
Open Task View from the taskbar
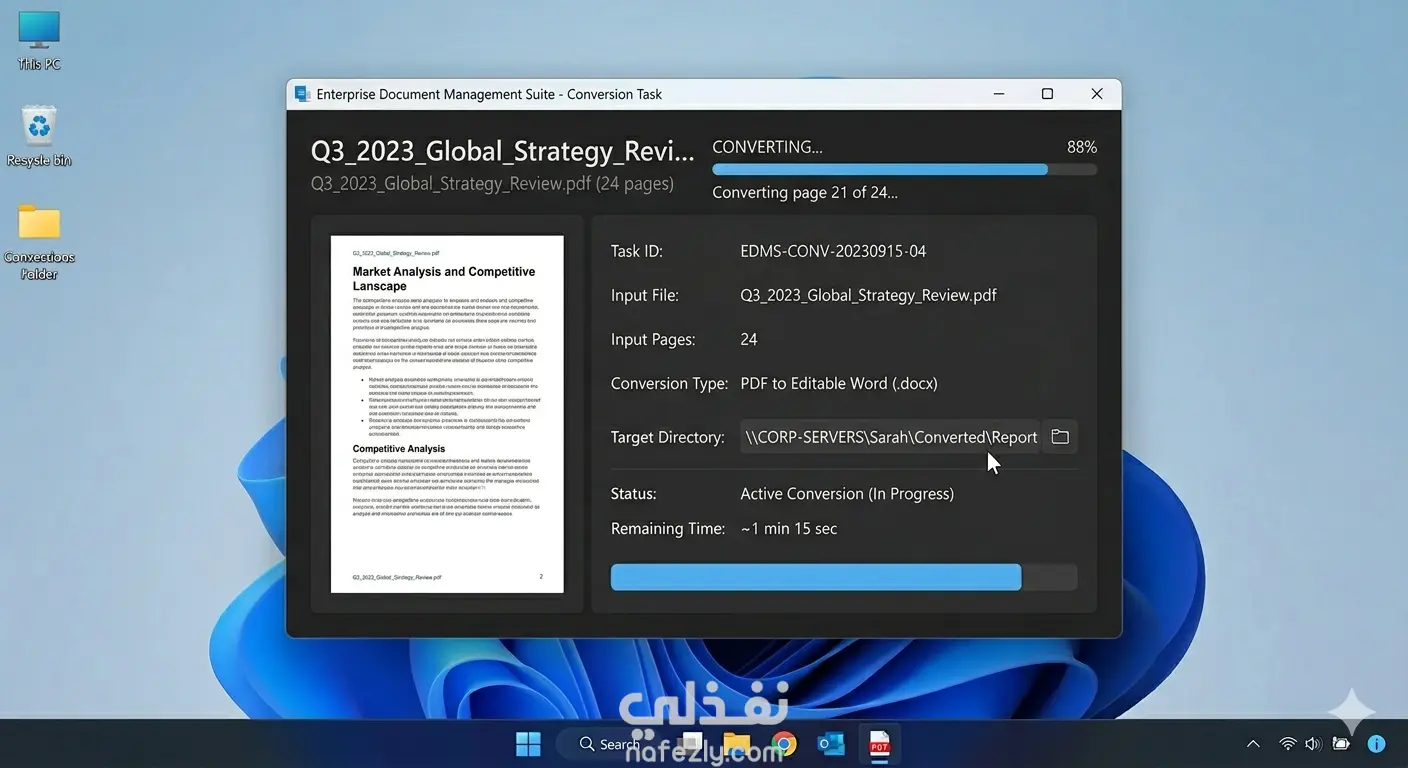tap(691, 744)
